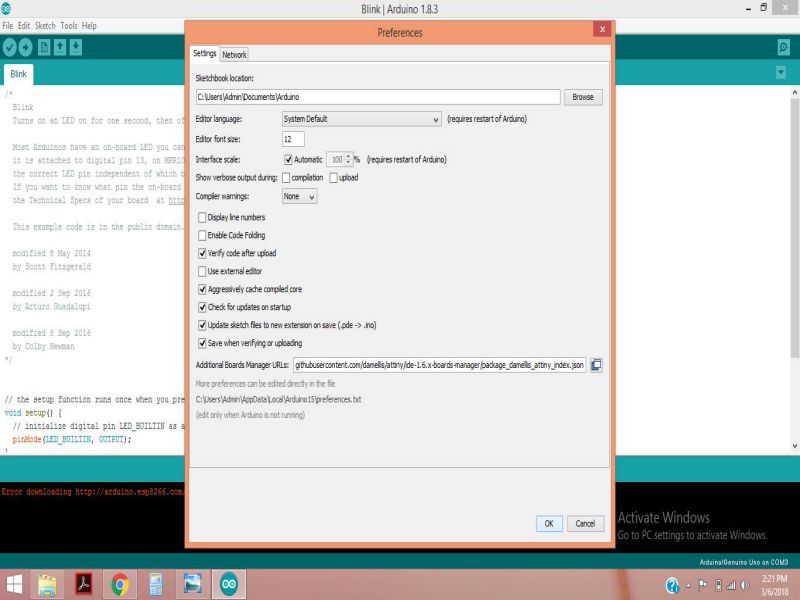The height and width of the screenshot is (600, 800).
Task: Open the File menu
Action: point(8,26)
